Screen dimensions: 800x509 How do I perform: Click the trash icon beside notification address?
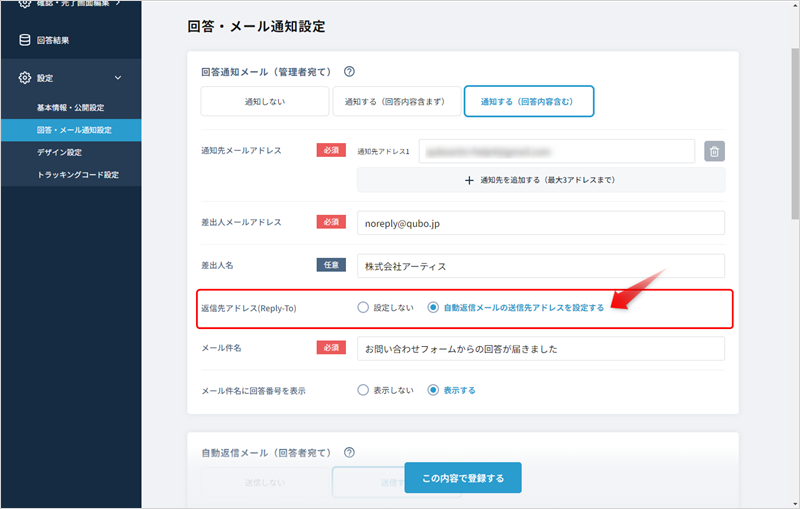[x=714, y=152]
